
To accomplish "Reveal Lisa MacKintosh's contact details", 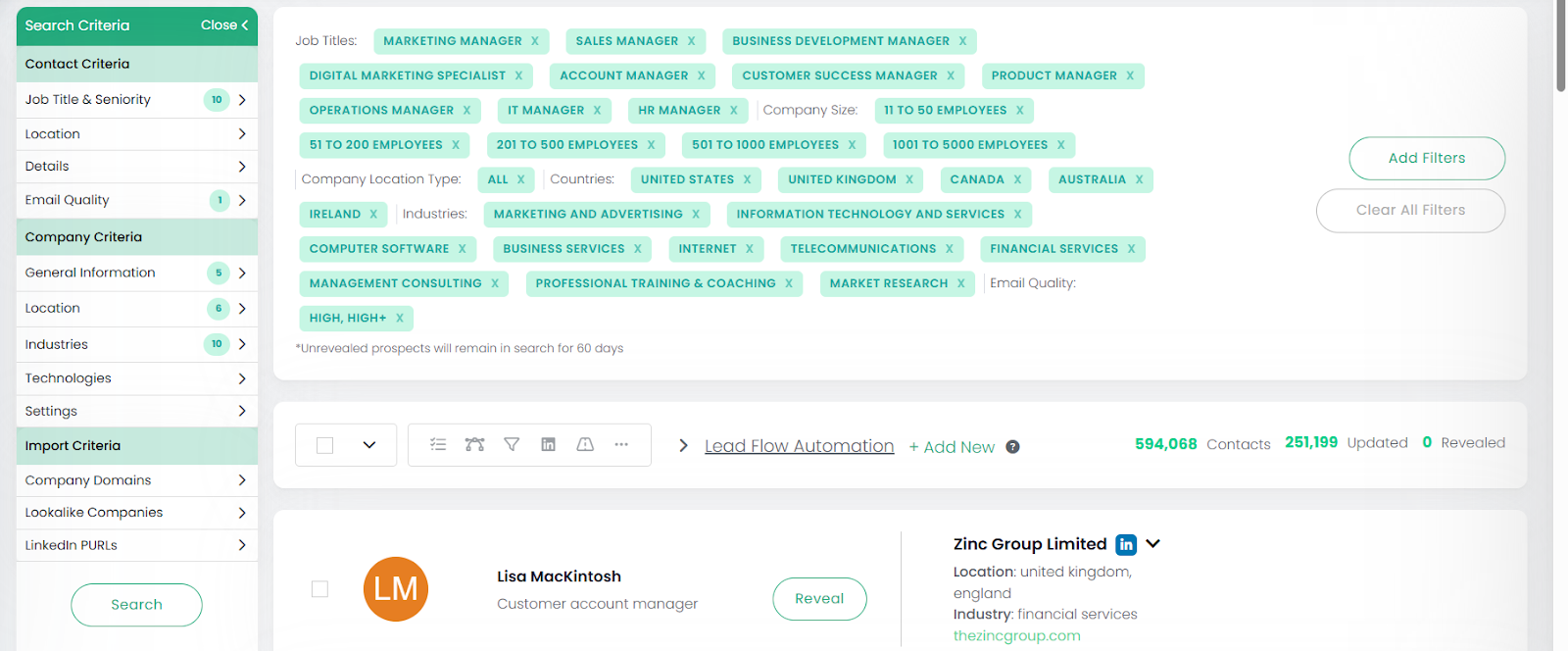I will click(819, 599).
